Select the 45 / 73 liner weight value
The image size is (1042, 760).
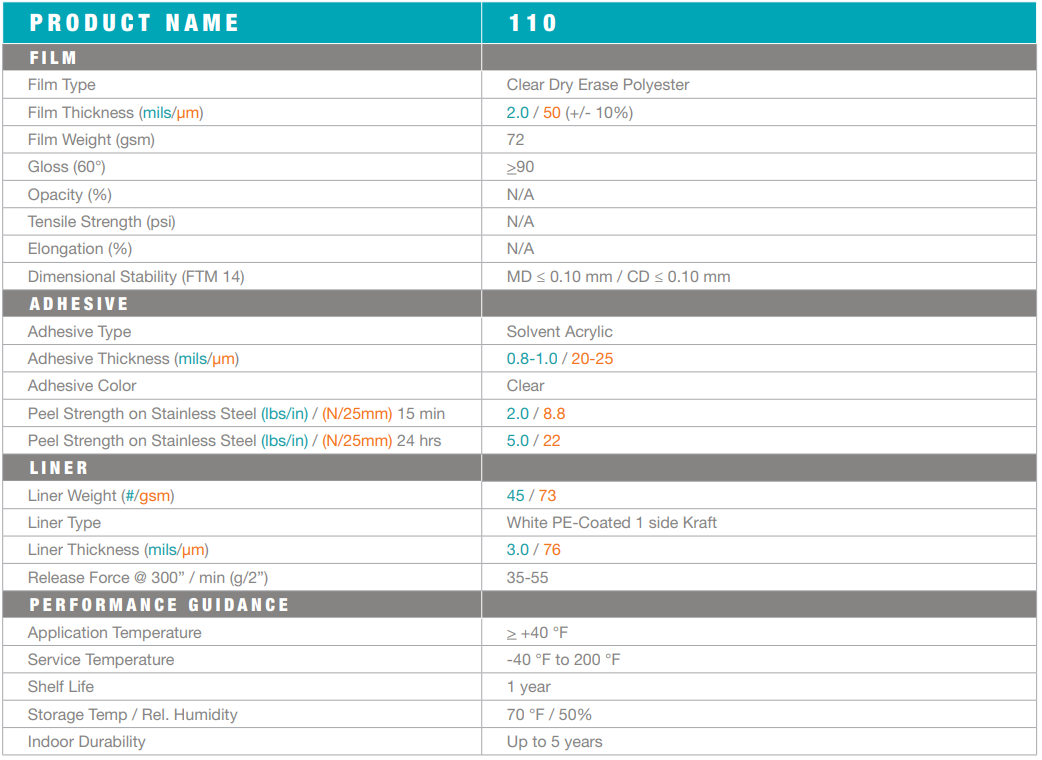tap(532, 496)
